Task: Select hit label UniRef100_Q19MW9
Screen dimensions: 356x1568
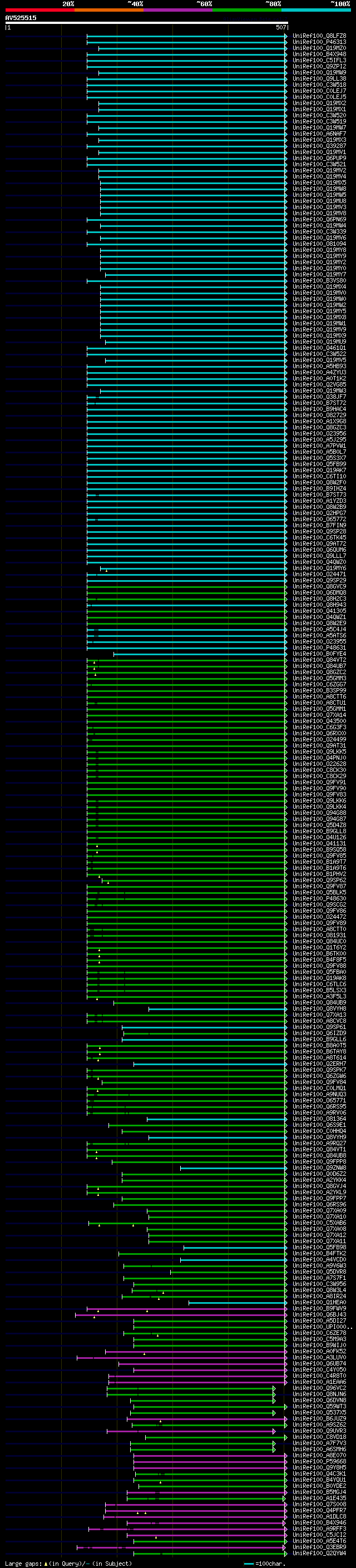Action: (x=319, y=72)
